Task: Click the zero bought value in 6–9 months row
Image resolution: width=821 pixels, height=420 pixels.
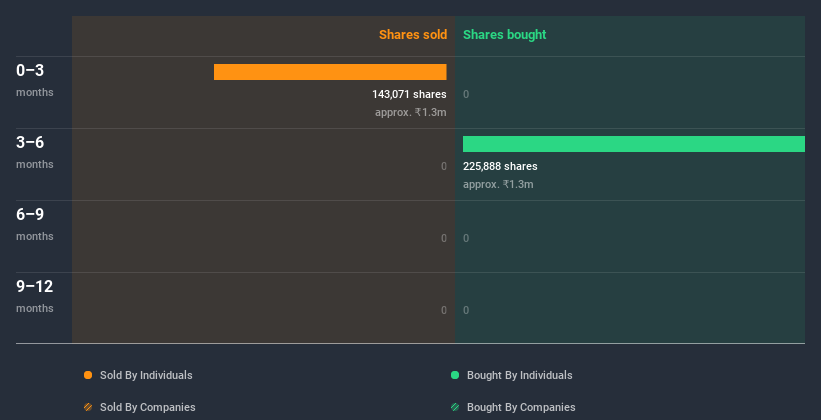Action: (466, 238)
